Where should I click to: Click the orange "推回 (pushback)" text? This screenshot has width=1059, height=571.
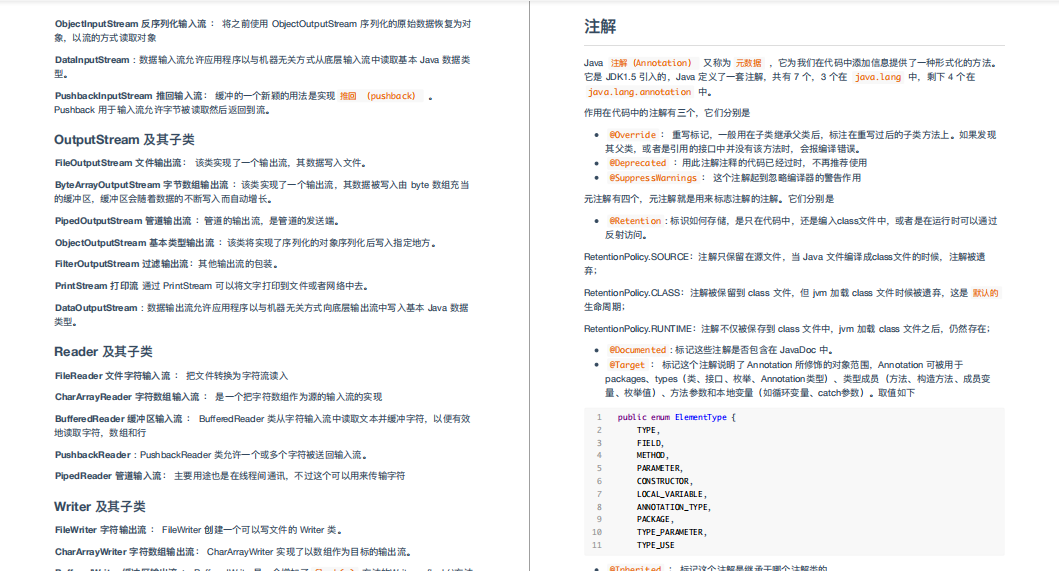click(378, 96)
